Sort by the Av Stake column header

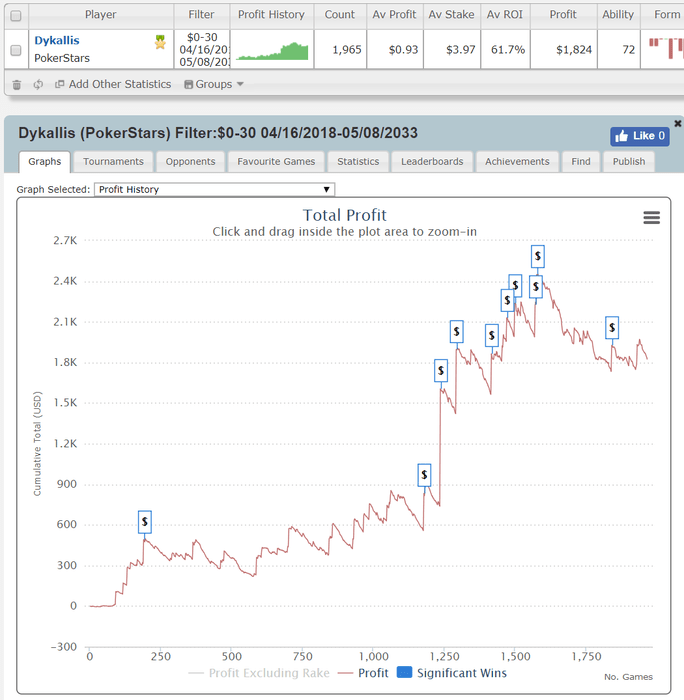click(451, 15)
